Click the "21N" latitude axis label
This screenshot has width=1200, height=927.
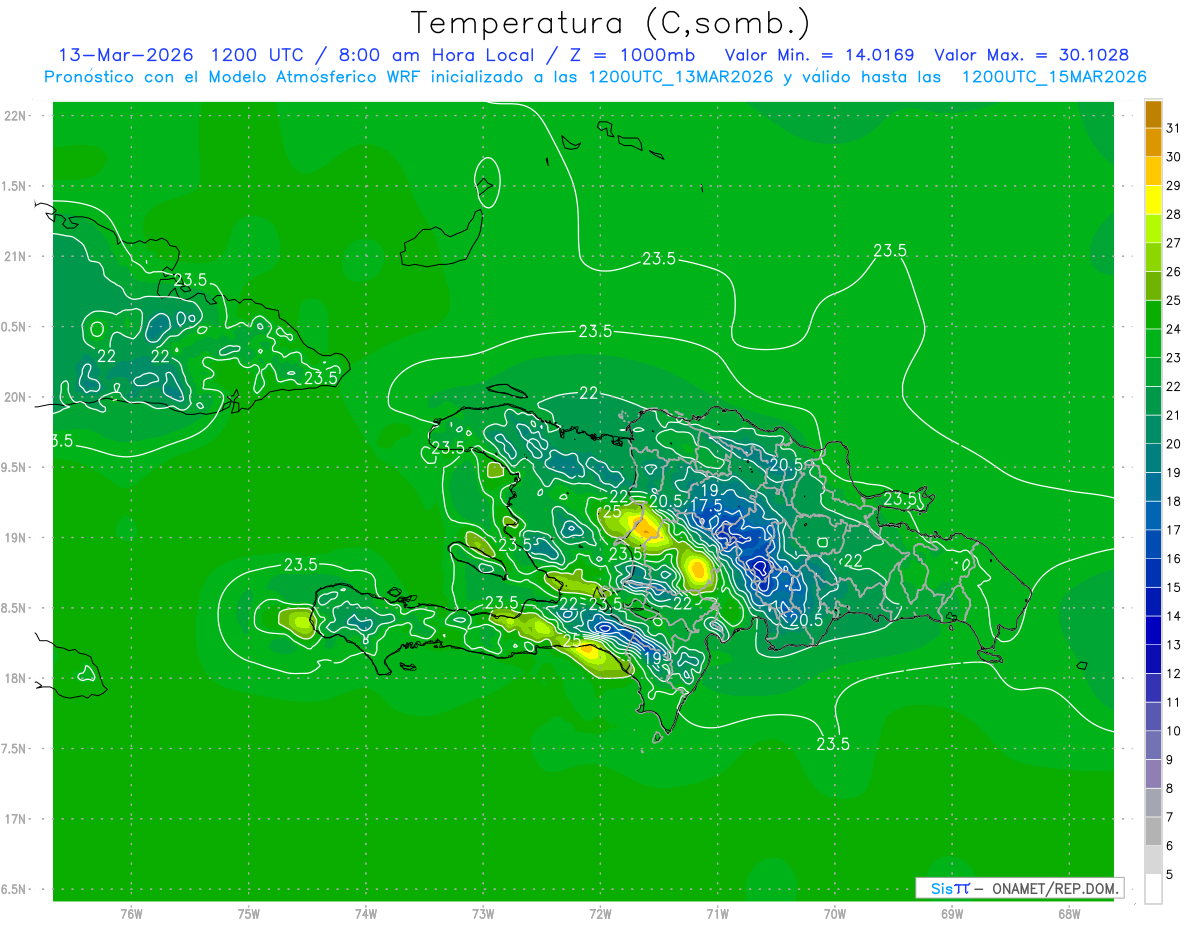[16, 257]
